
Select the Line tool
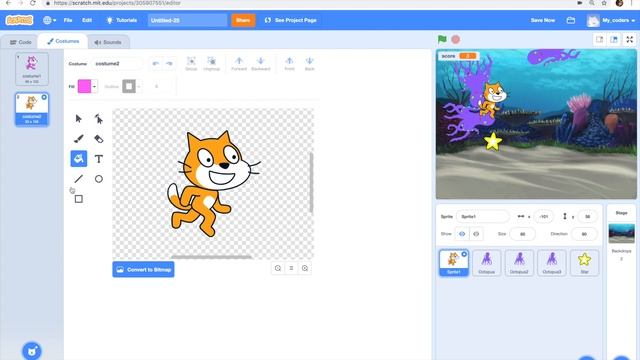[x=78, y=179]
